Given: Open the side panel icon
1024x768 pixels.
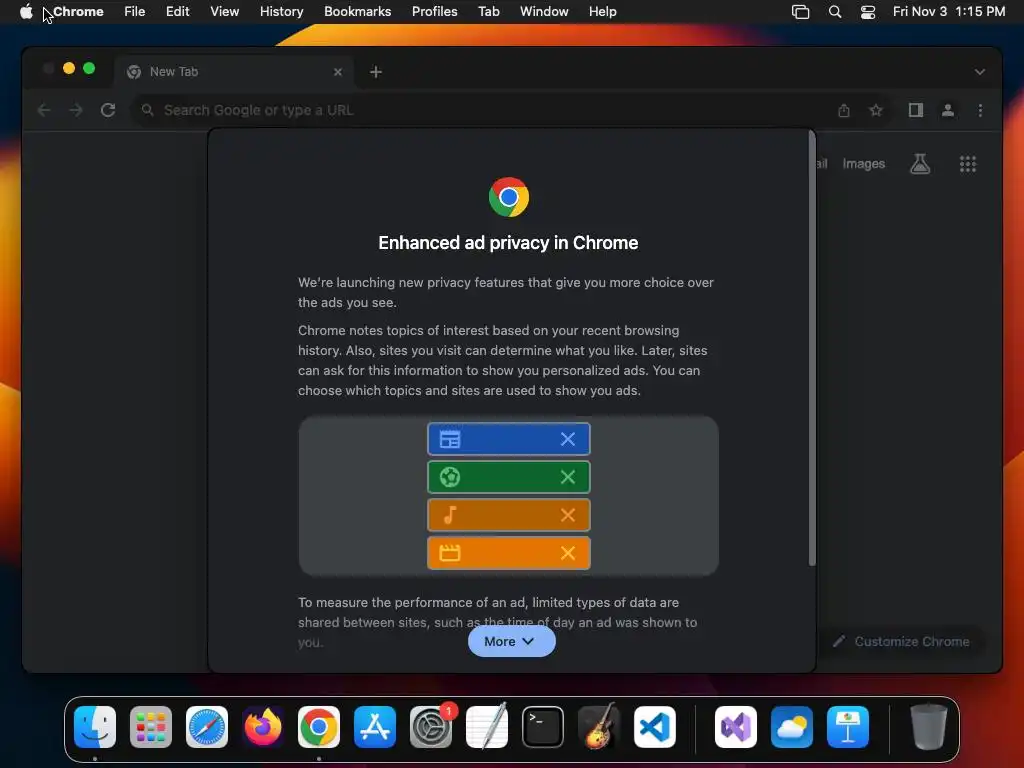Looking at the screenshot, I should [916, 110].
